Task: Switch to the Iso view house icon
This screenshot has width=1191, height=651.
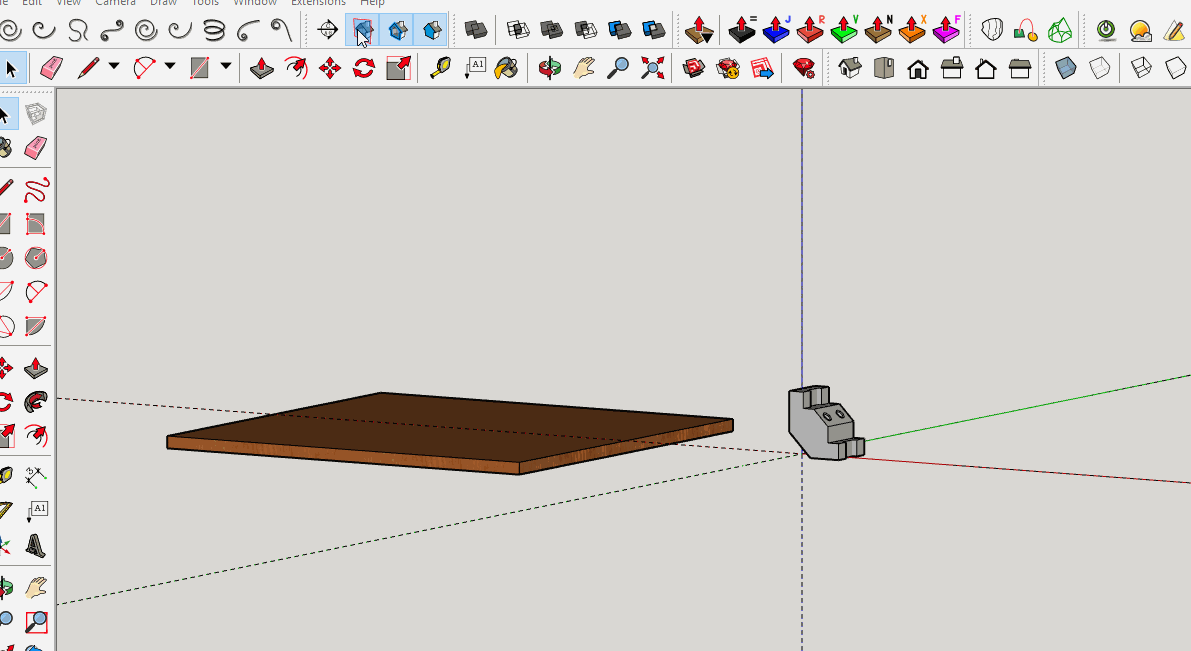Action: (x=850, y=68)
